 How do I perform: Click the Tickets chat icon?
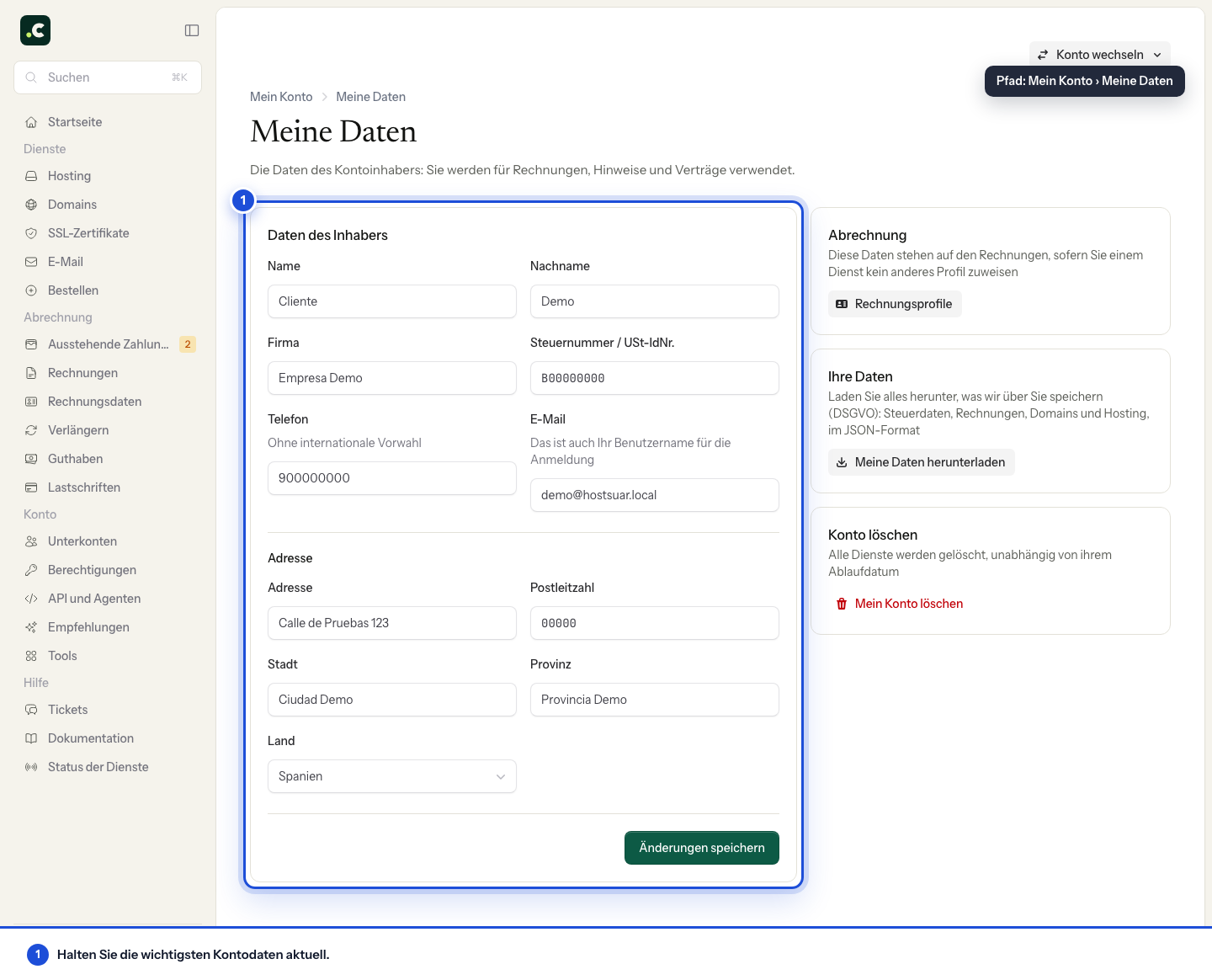click(x=31, y=710)
